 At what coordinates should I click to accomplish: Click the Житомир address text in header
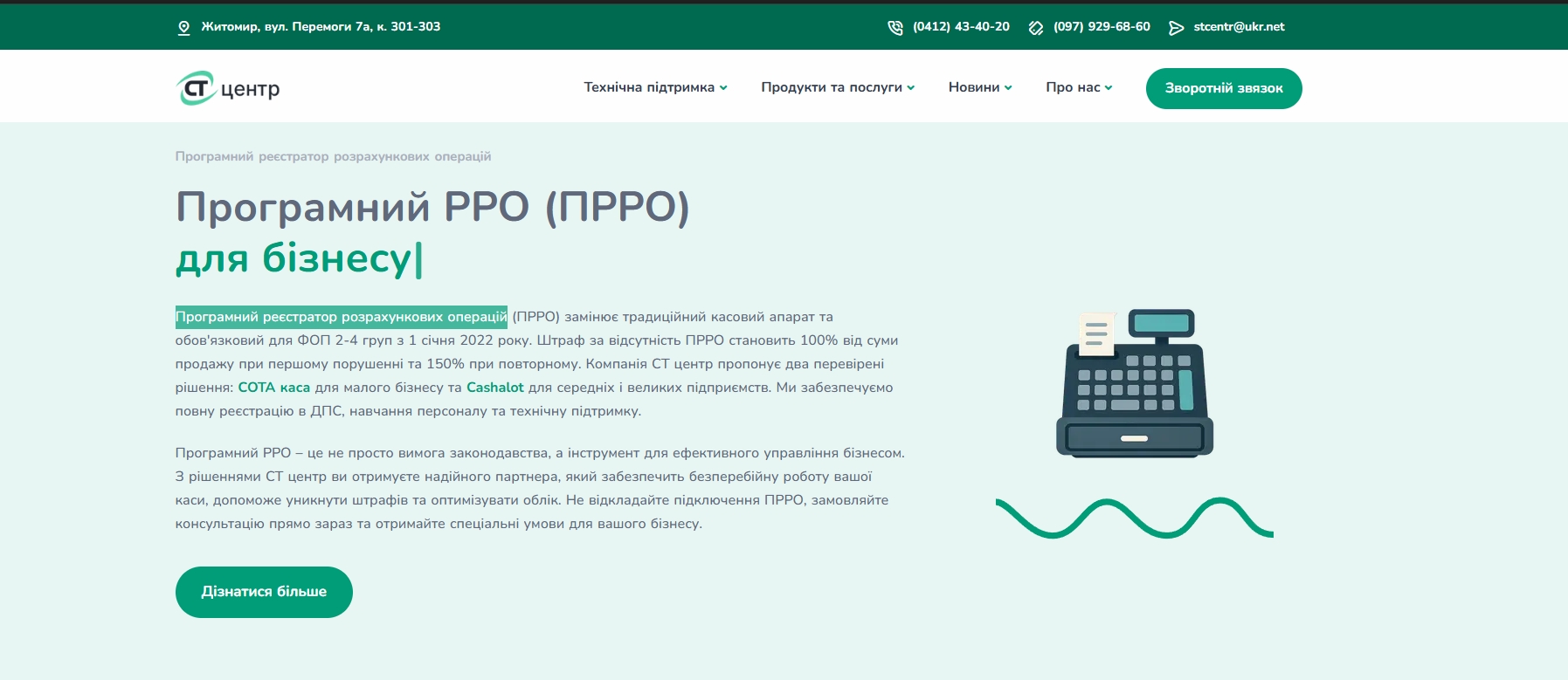pos(321,27)
